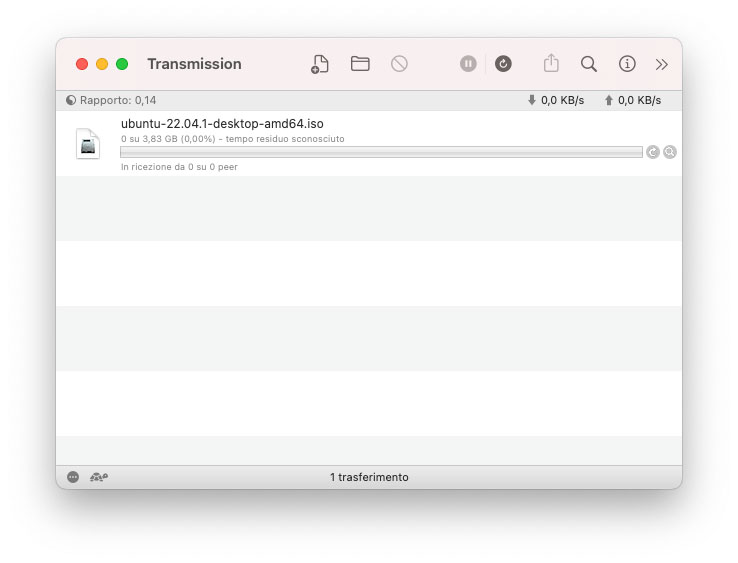Screen dimensions: 738x563
Task: Create a new torrent file
Action: (x=320, y=64)
